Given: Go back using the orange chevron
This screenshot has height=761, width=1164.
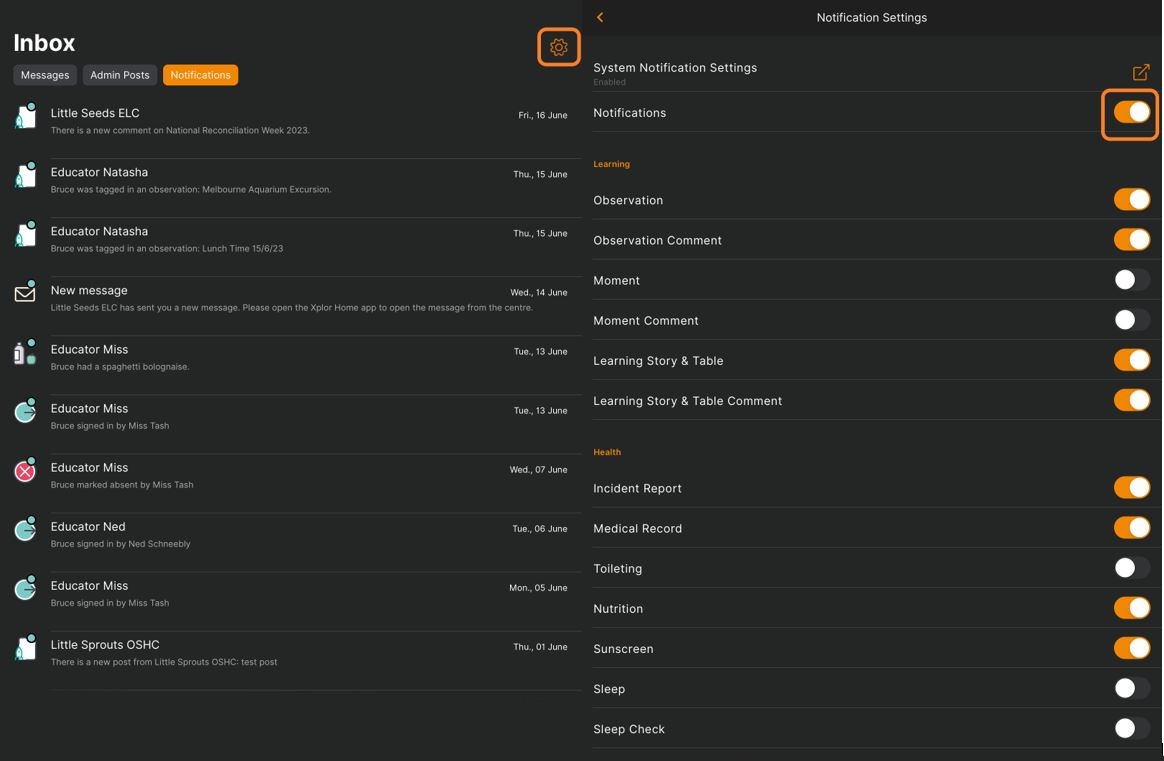Looking at the screenshot, I should pyautogui.click(x=600, y=17).
